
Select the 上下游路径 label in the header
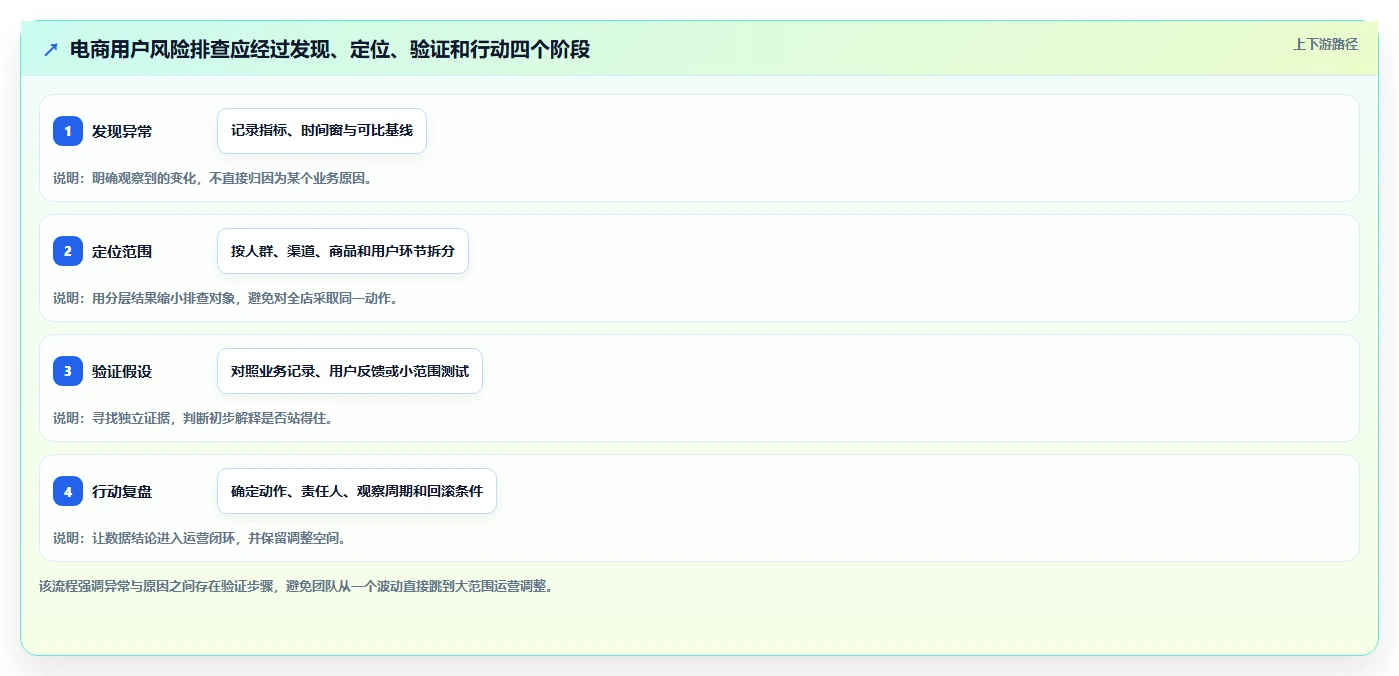(1325, 44)
